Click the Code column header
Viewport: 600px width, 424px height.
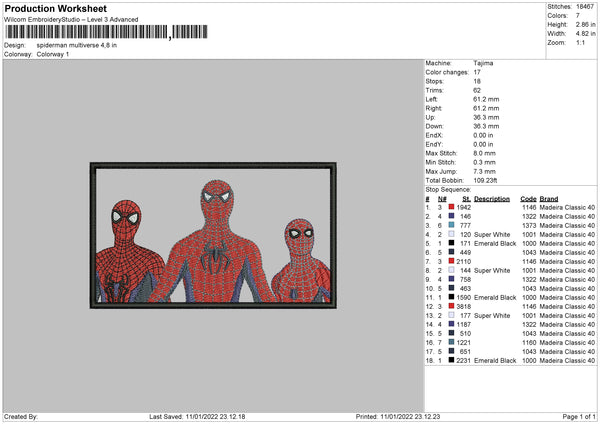pyautogui.click(x=529, y=198)
